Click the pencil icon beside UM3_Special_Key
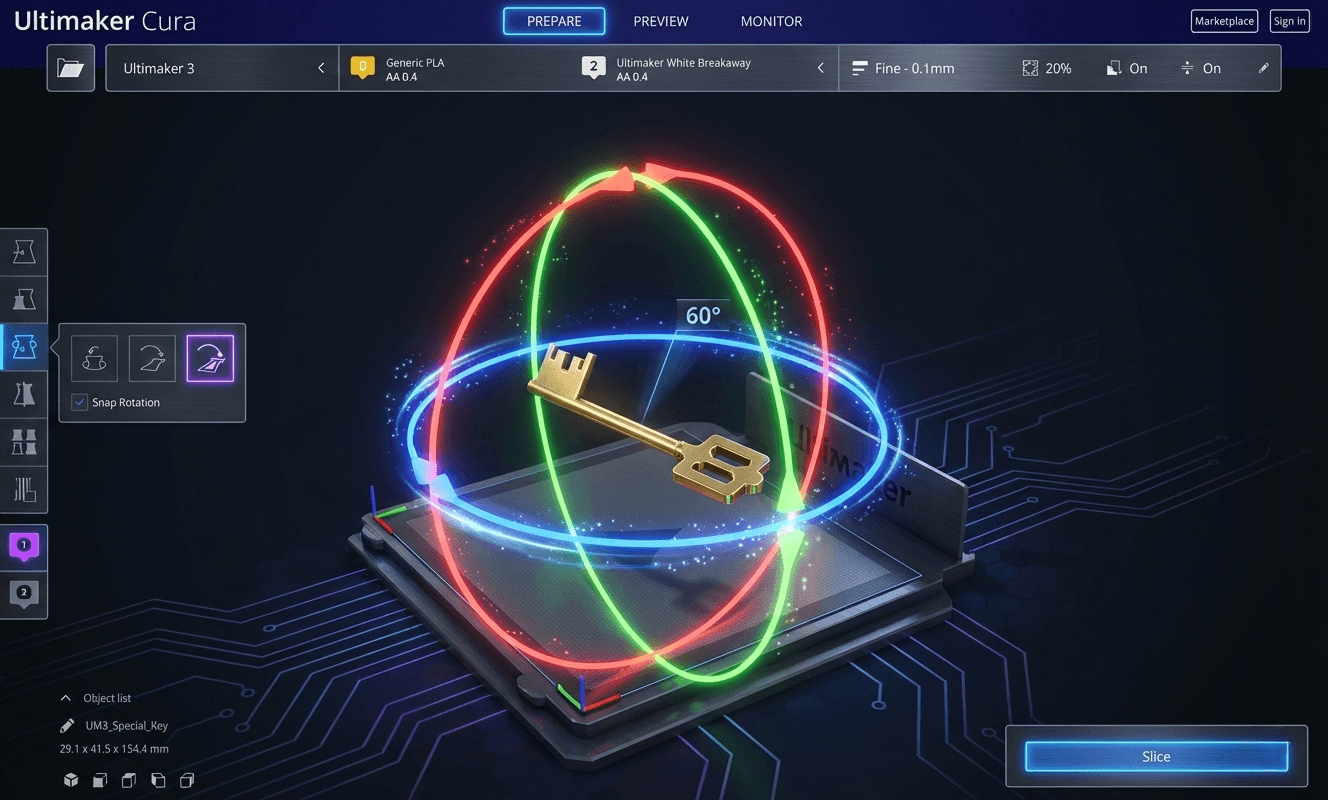 [x=67, y=726]
